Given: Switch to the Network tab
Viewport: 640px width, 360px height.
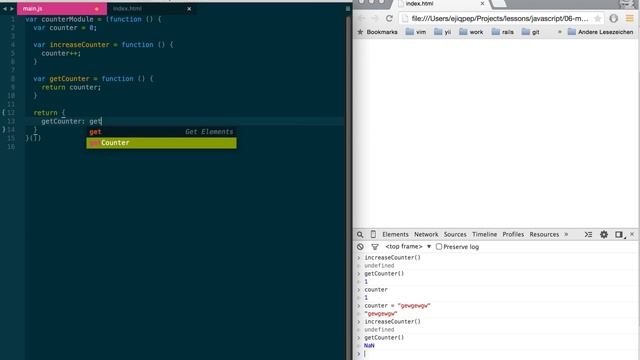Looking at the screenshot, I should pos(426,234).
